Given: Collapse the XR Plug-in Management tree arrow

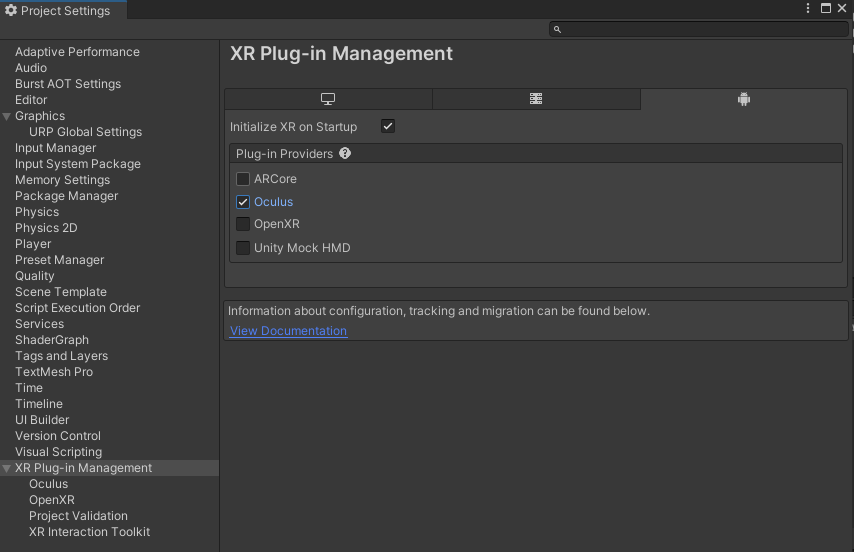Looking at the screenshot, I should (x=7, y=468).
